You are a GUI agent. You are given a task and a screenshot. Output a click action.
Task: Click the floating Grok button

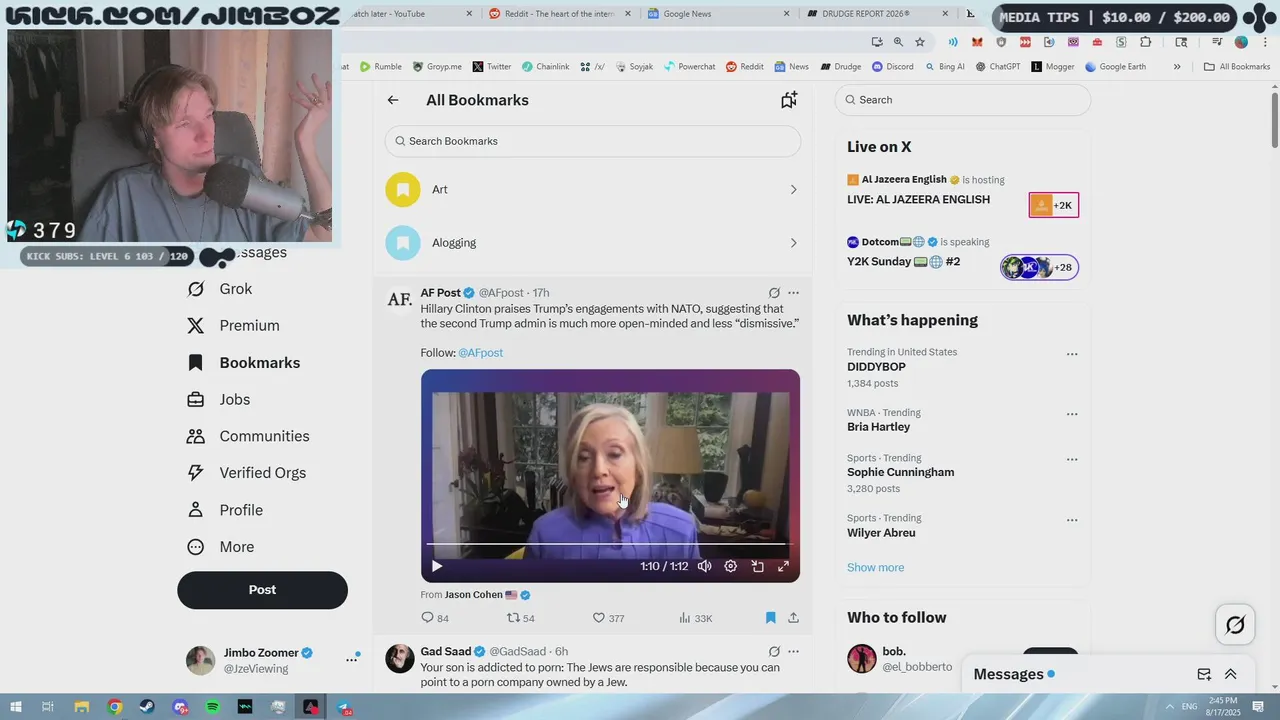[1236, 625]
